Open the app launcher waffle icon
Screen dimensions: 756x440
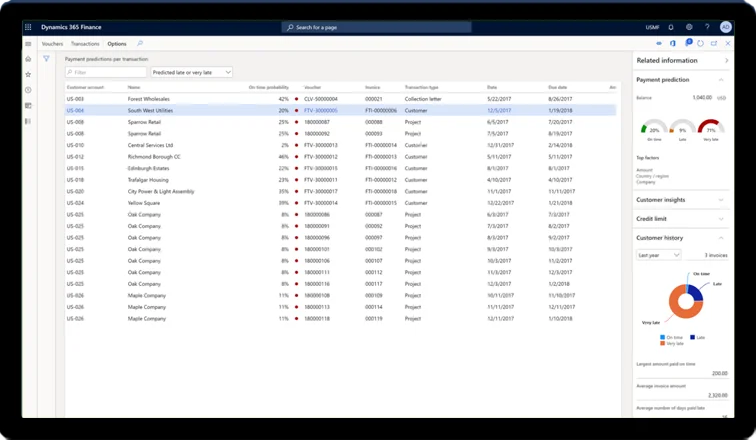pyautogui.click(x=30, y=27)
